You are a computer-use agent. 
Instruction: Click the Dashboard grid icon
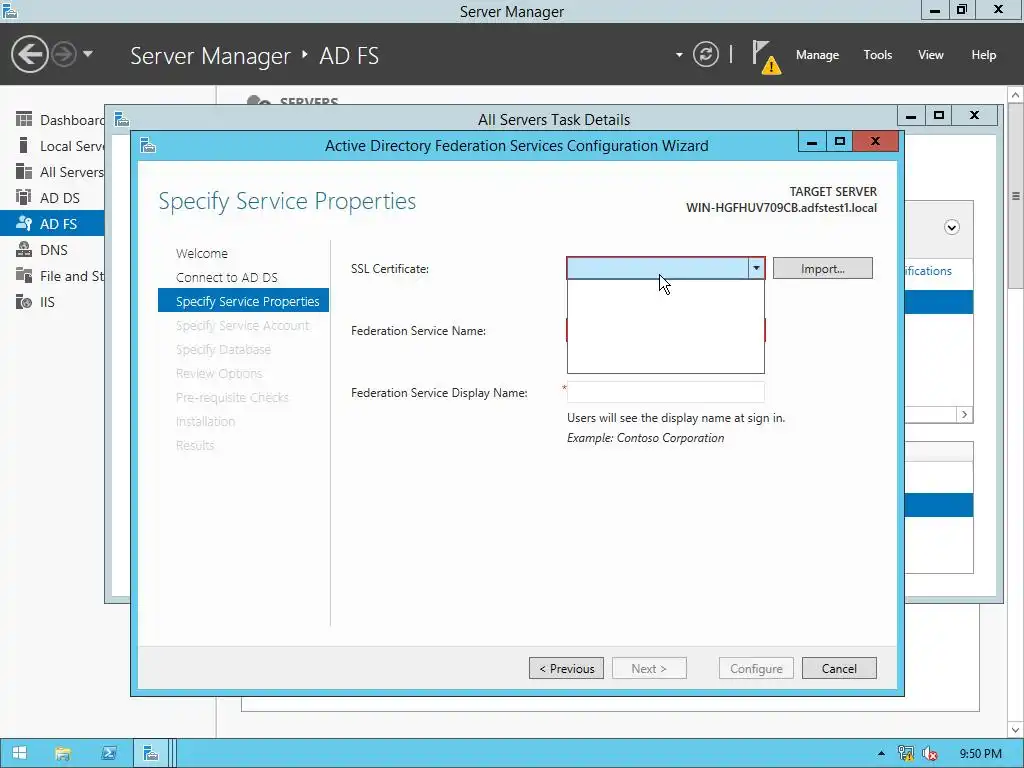[24, 119]
